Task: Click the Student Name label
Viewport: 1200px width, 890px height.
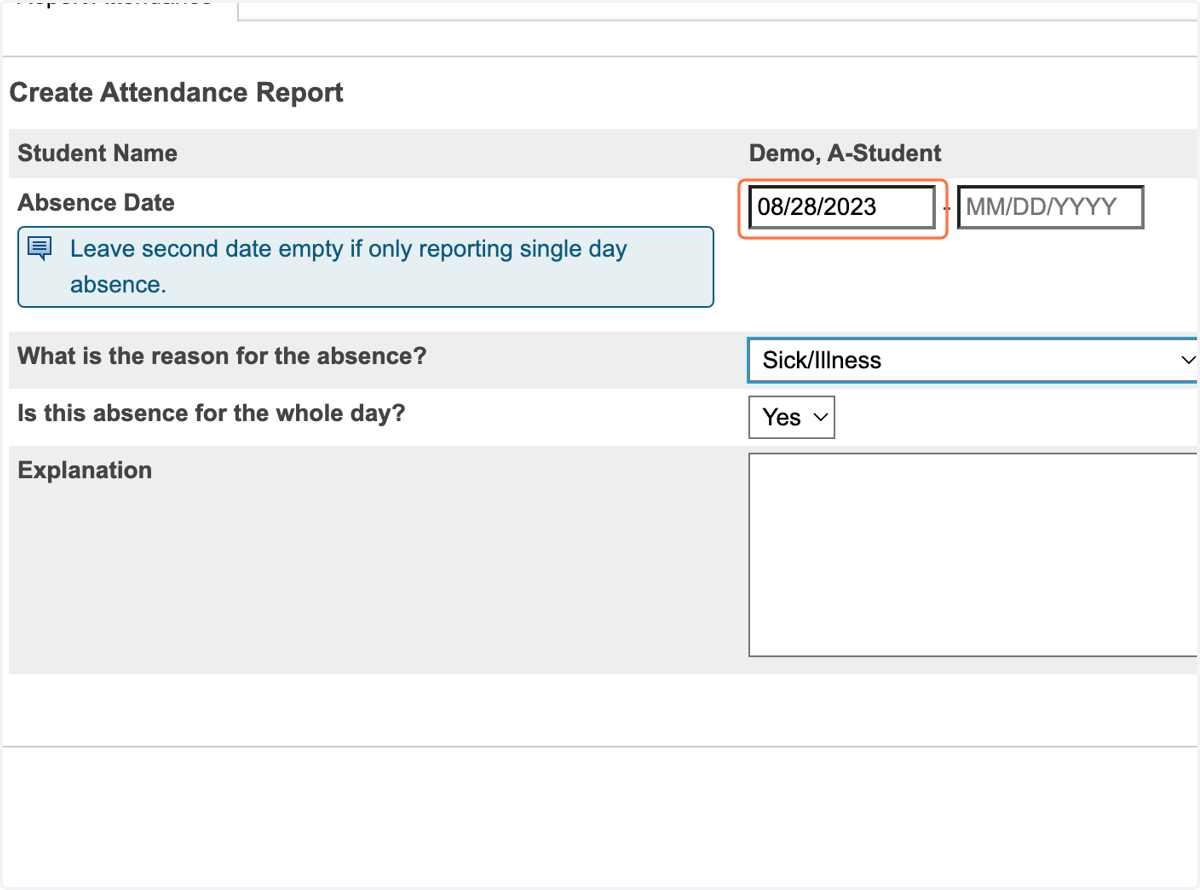Action: click(x=98, y=153)
